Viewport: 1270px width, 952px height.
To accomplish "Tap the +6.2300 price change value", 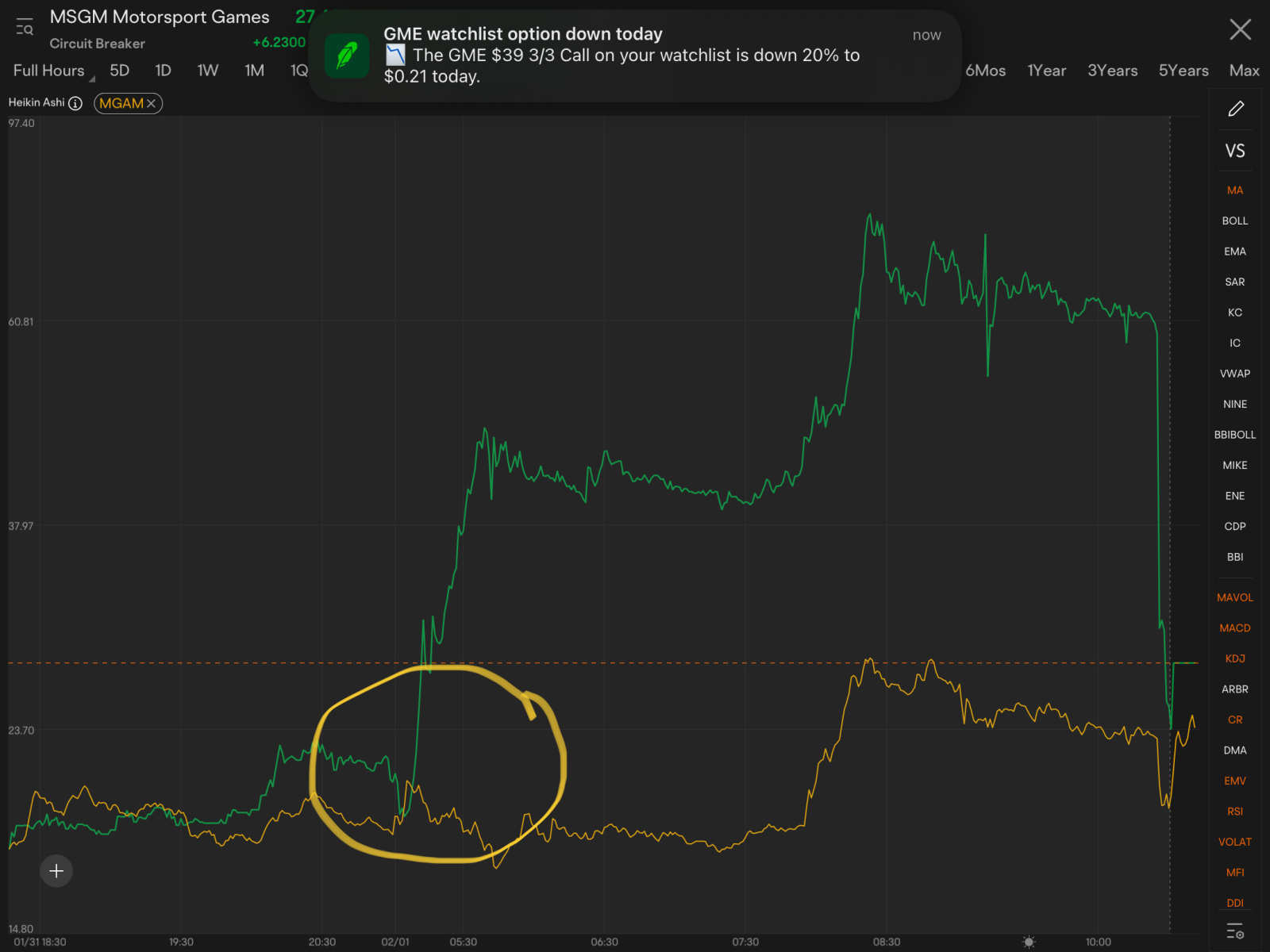I will pos(279,43).
